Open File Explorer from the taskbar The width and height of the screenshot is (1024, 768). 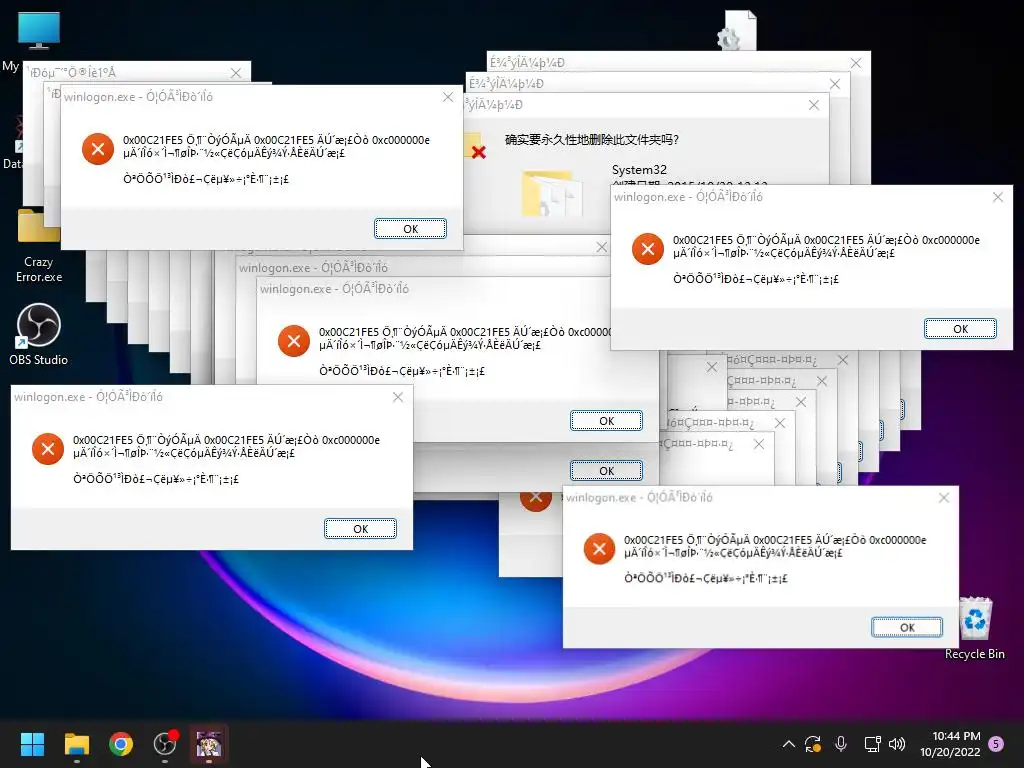click(76, 744)
